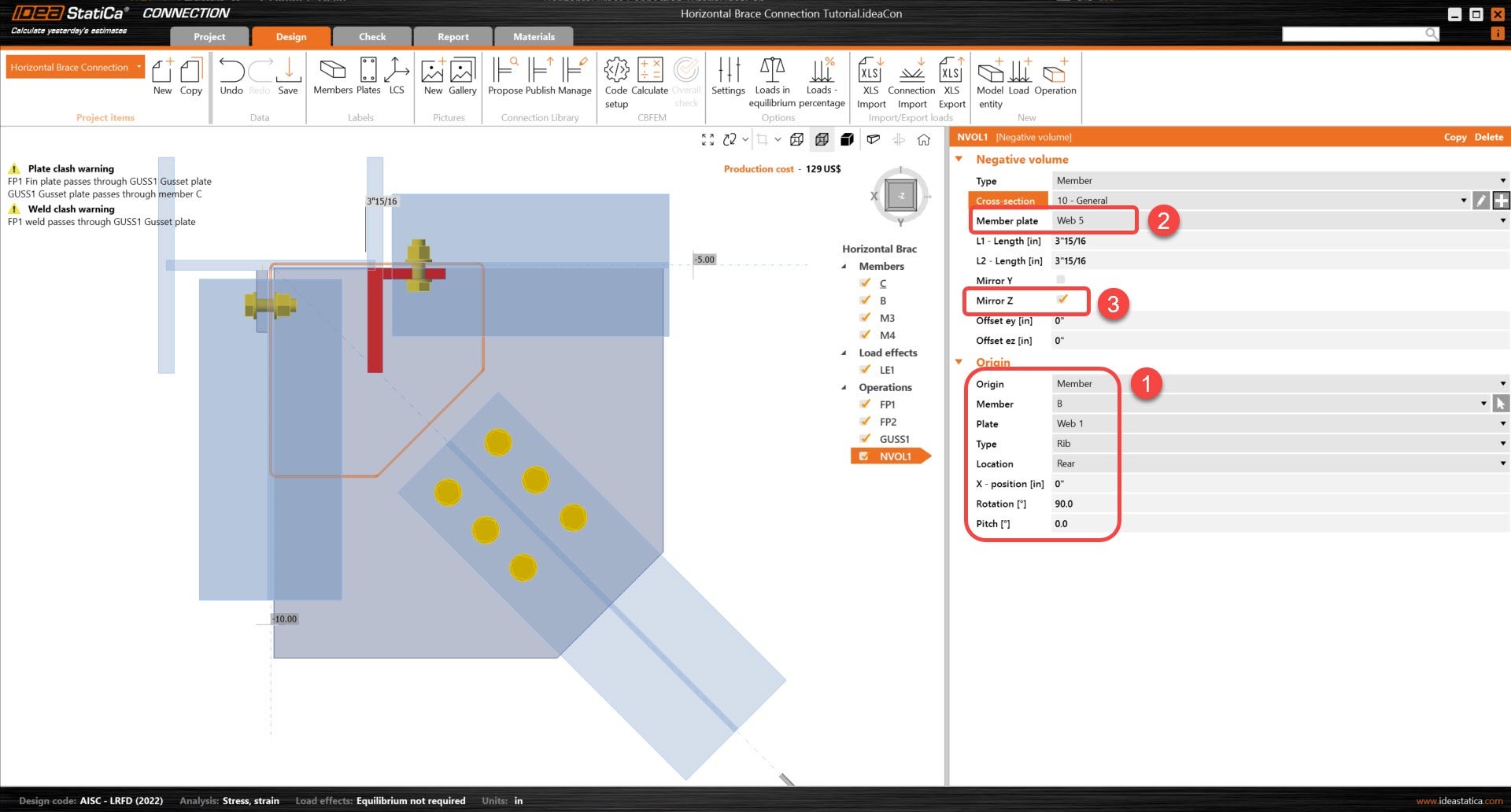Click the Rotation value input field
Viewport: 1511px width, 812px height.
(x=1275, y=504)
